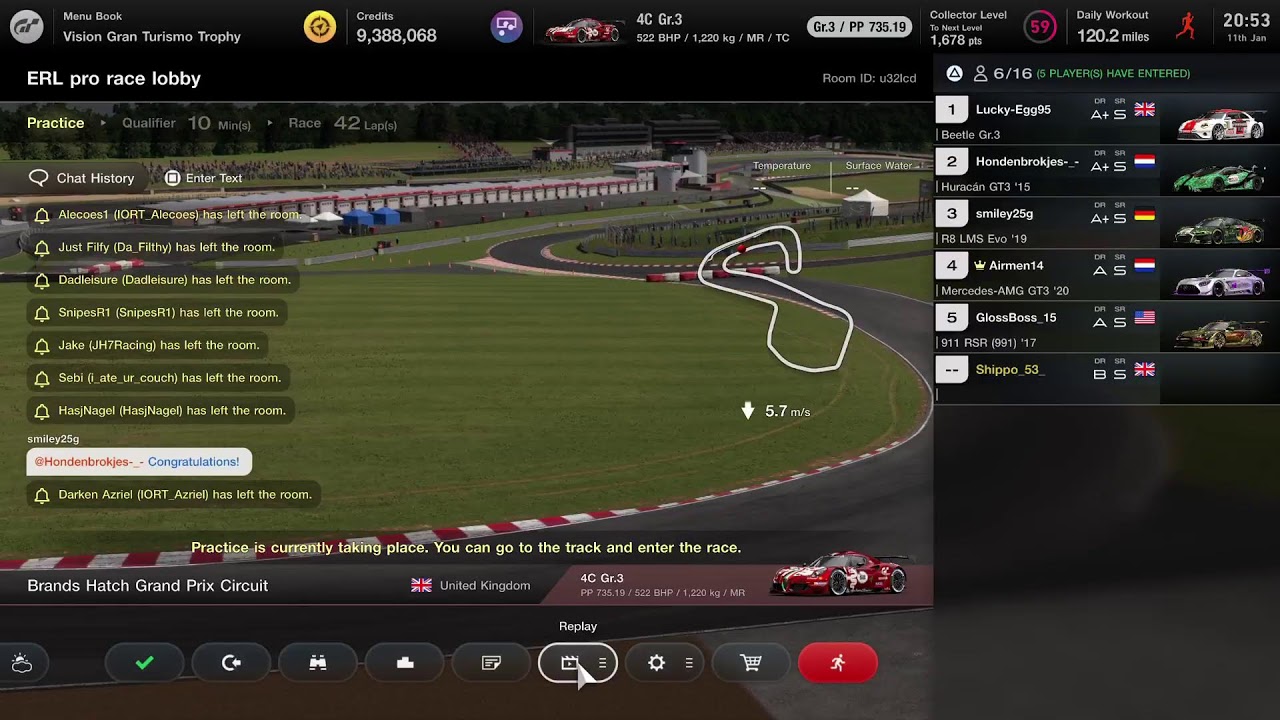Click the red enter track button
The width and height of the screenshot is (1280, 720).
838,663
